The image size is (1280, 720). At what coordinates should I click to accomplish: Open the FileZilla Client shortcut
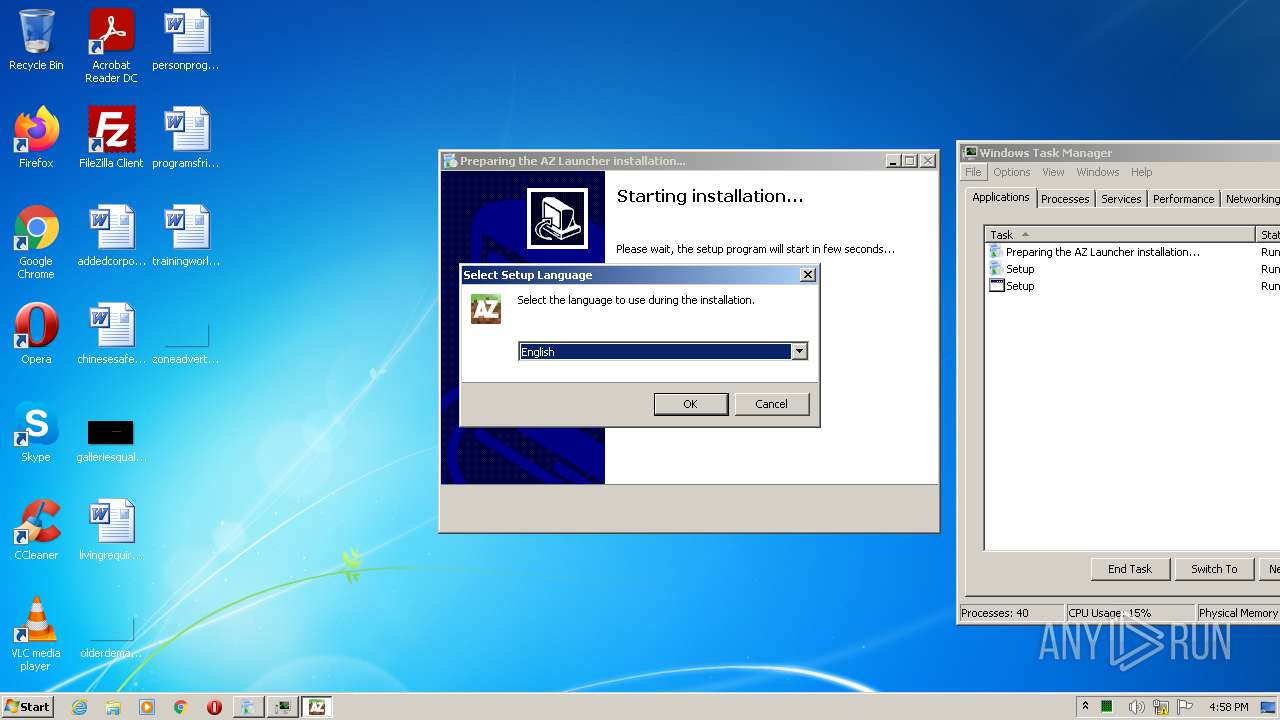[111, 138]
